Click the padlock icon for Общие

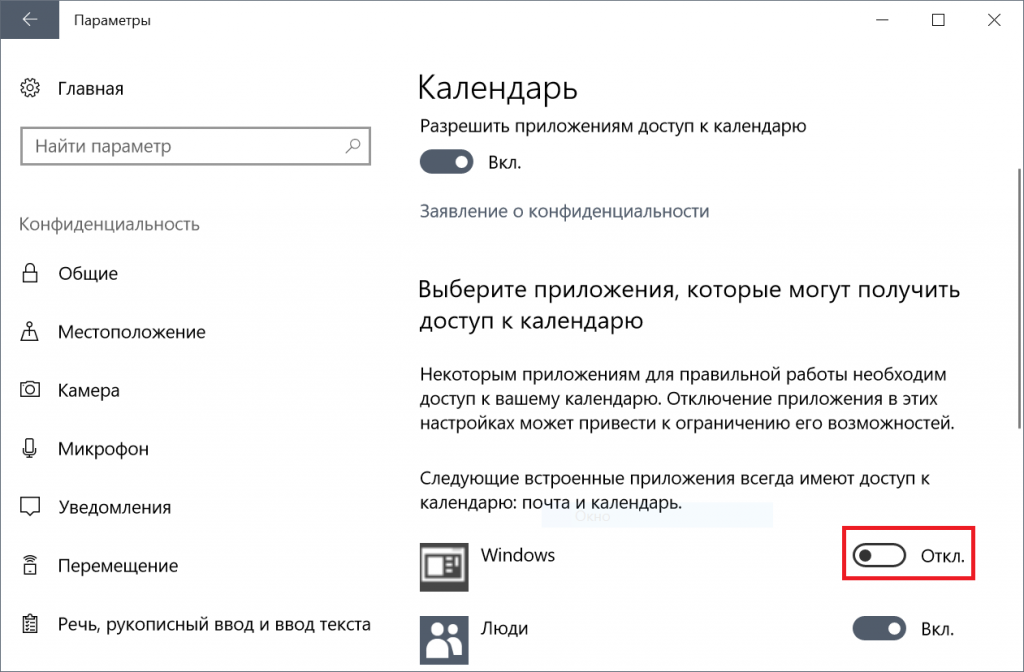click(30, 273)
